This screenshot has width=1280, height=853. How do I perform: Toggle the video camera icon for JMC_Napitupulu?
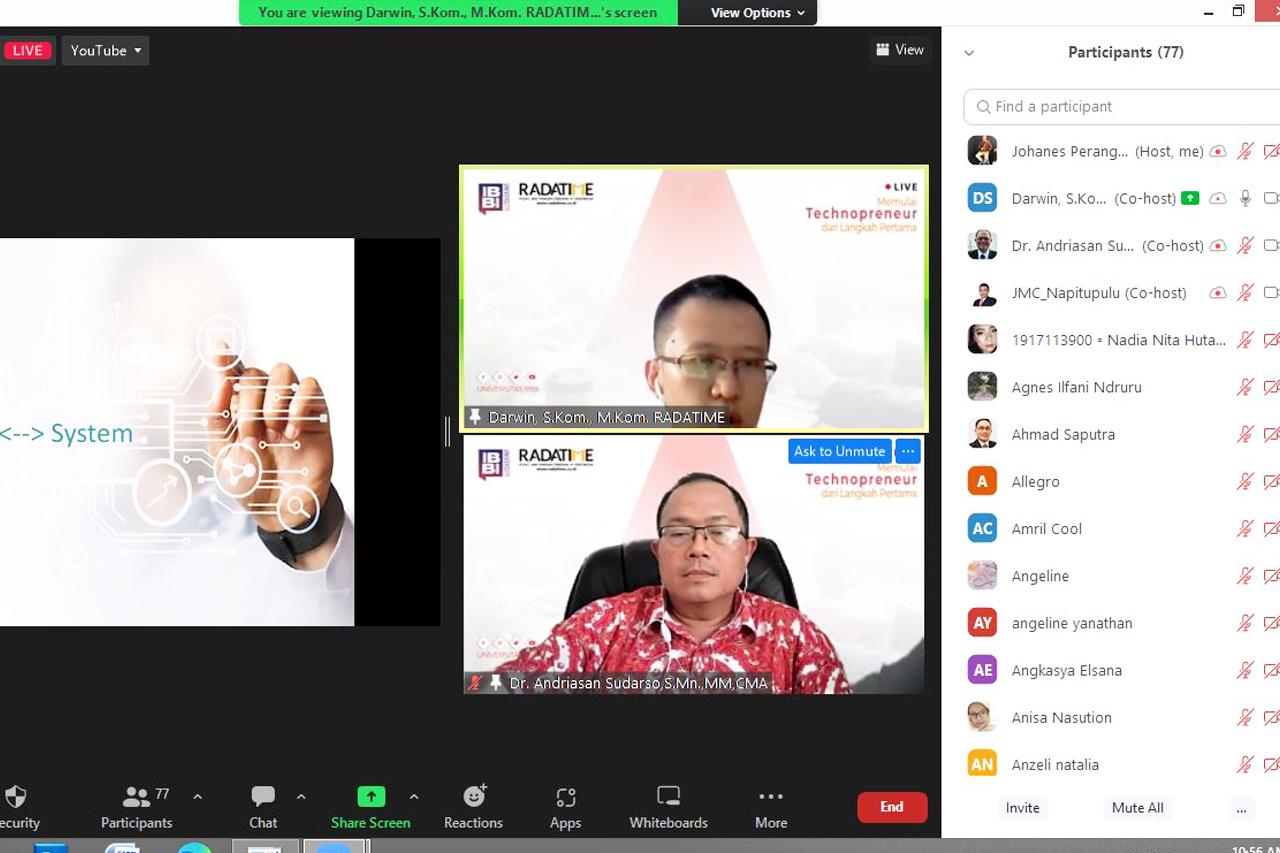[1272, 293]
